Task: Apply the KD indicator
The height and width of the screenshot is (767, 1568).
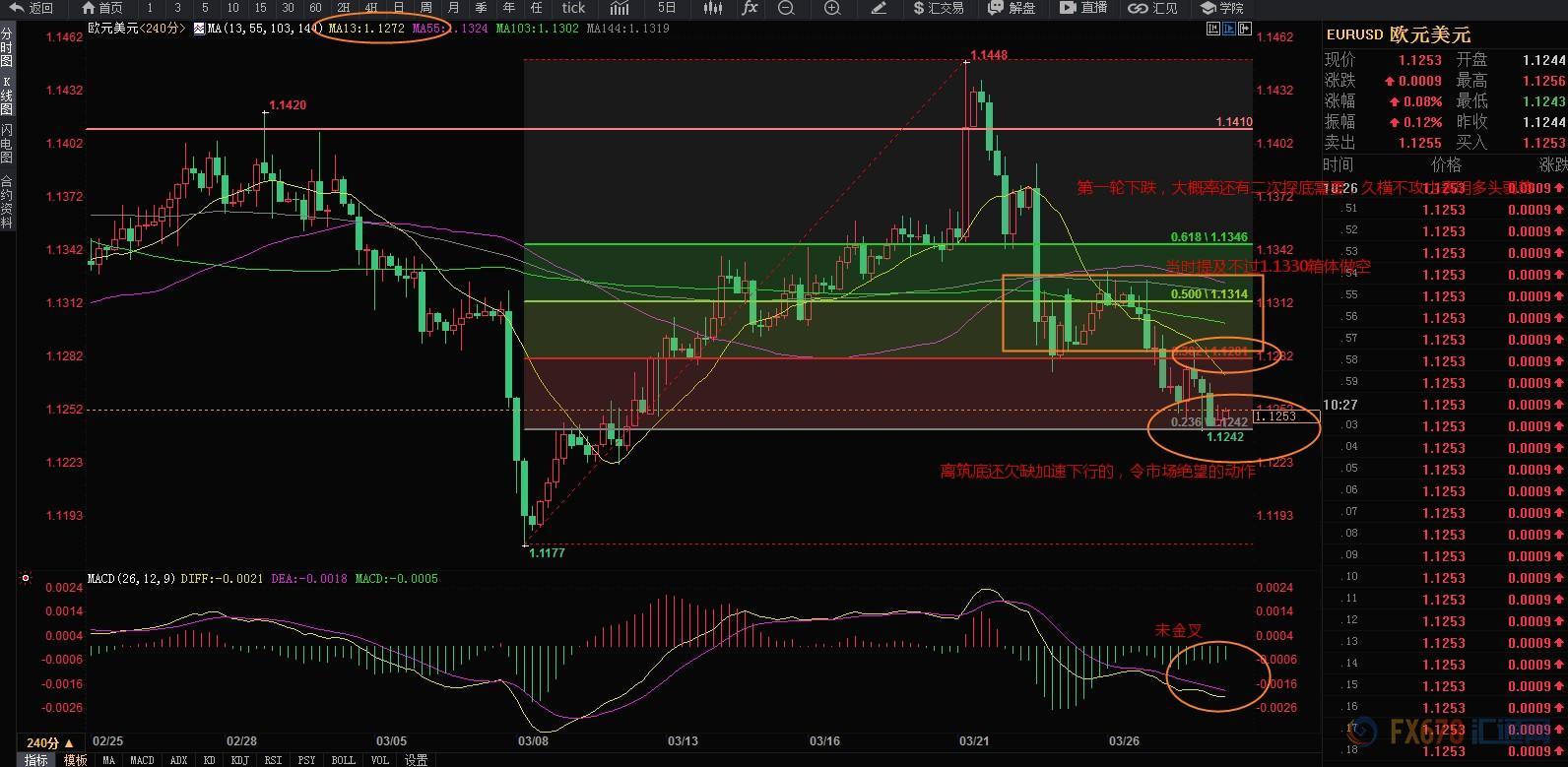Action: pos(210,760)
